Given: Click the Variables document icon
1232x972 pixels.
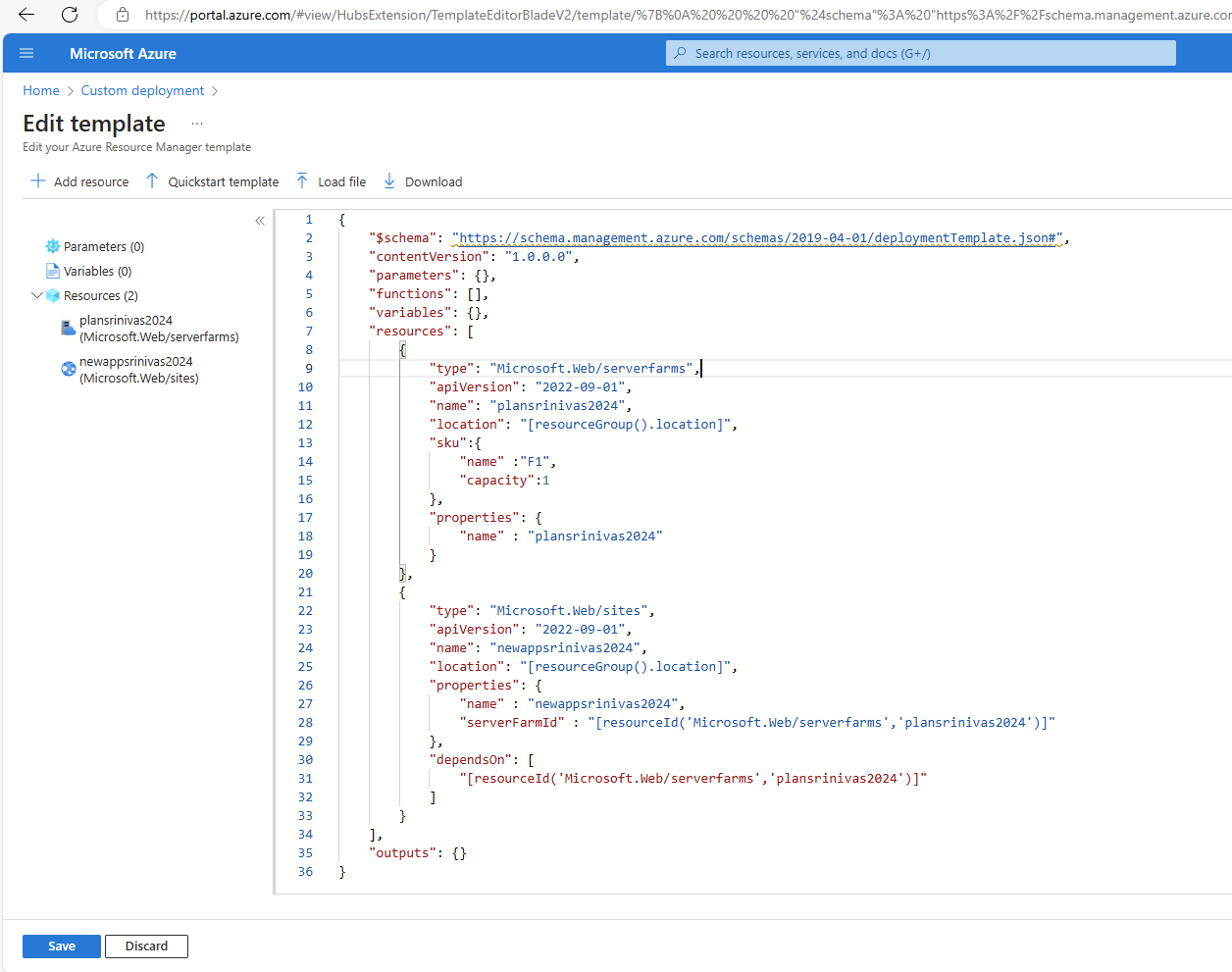Looking at the screenshot, I should click(x=53, y=271).
